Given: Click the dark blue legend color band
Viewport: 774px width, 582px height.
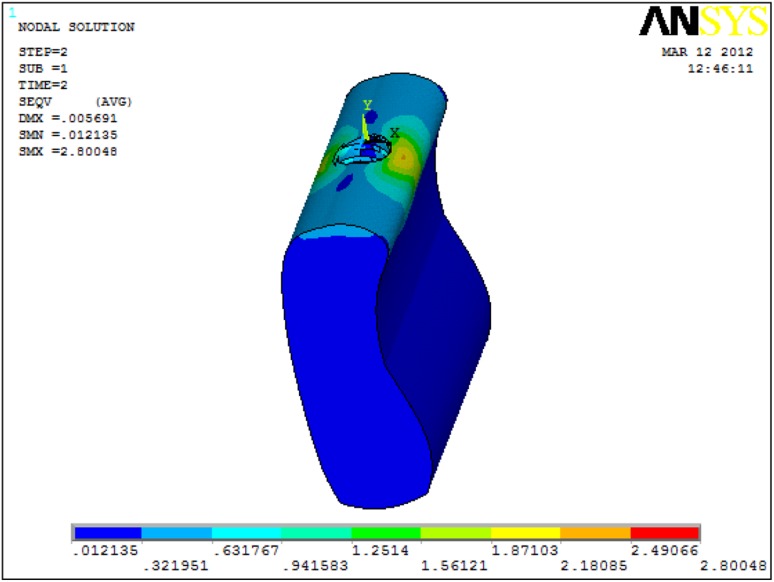Looking at the screenshot, I should point(108,533).
